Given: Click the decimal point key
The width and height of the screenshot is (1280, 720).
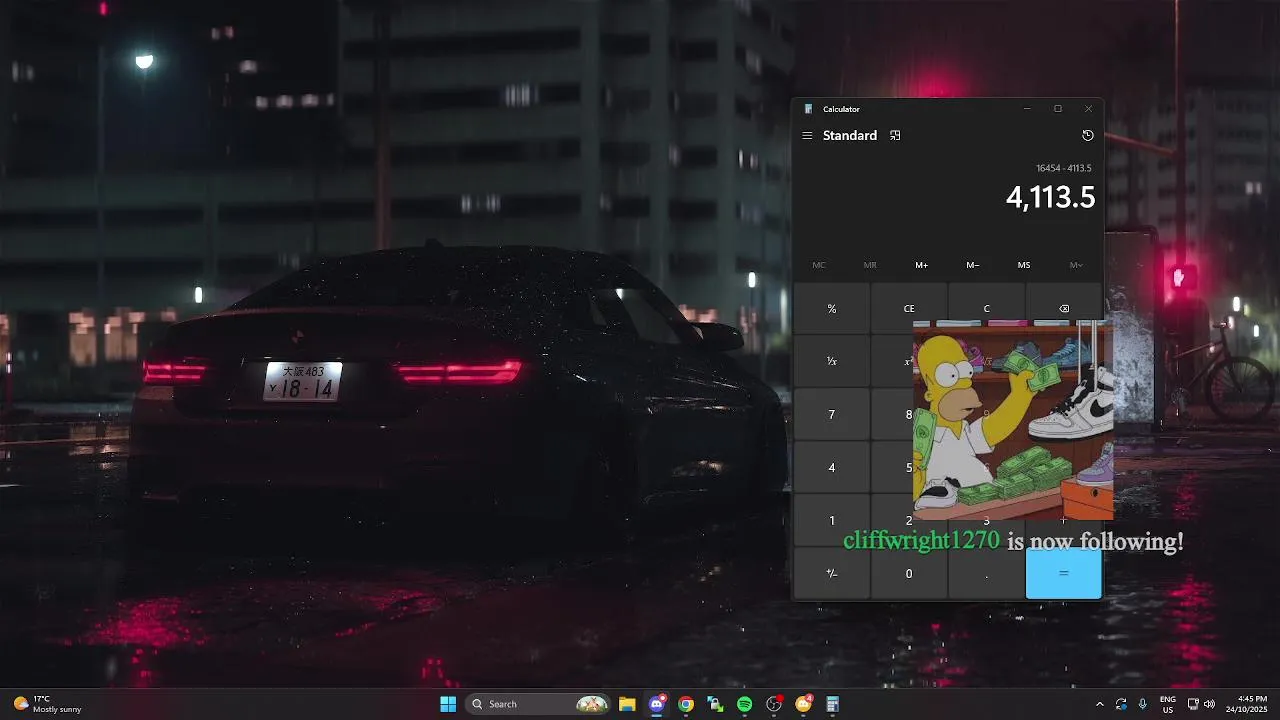Looking at the screenshot, I should [x=986, y=573].
